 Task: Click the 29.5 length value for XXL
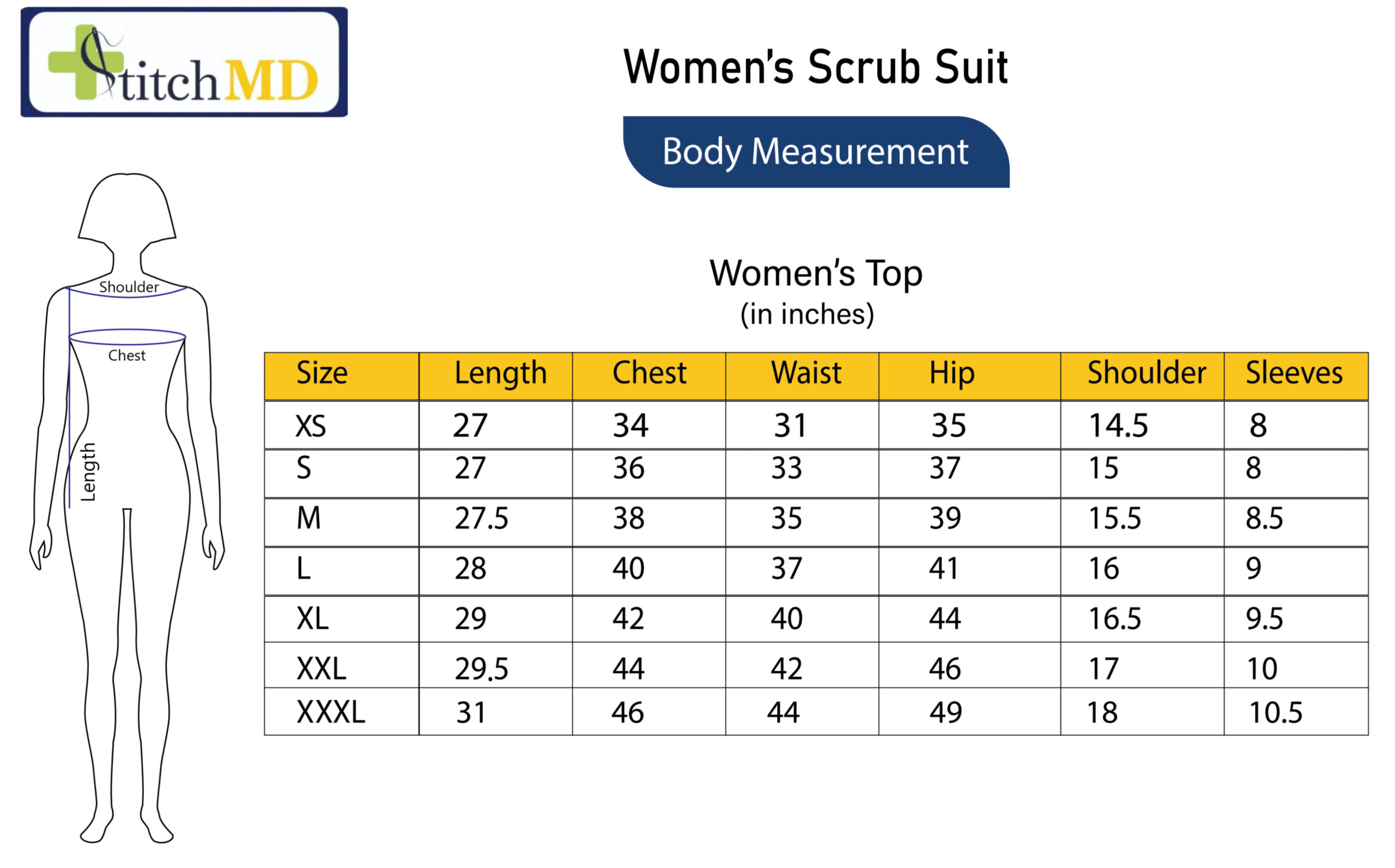pyautogui.click(x=481, y=669)
